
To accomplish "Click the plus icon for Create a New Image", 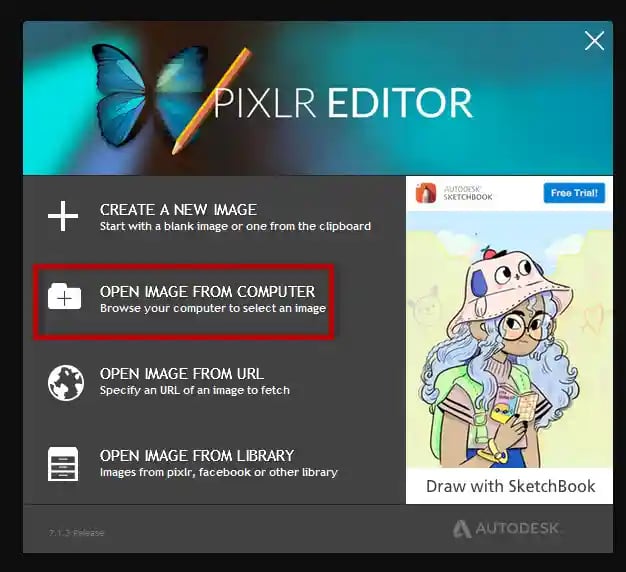I will [63, 216].
